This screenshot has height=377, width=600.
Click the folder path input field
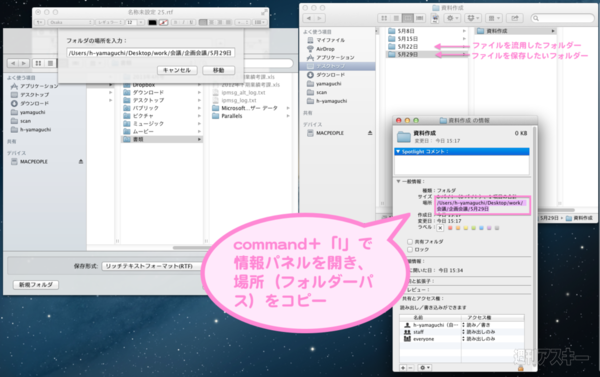150,53
